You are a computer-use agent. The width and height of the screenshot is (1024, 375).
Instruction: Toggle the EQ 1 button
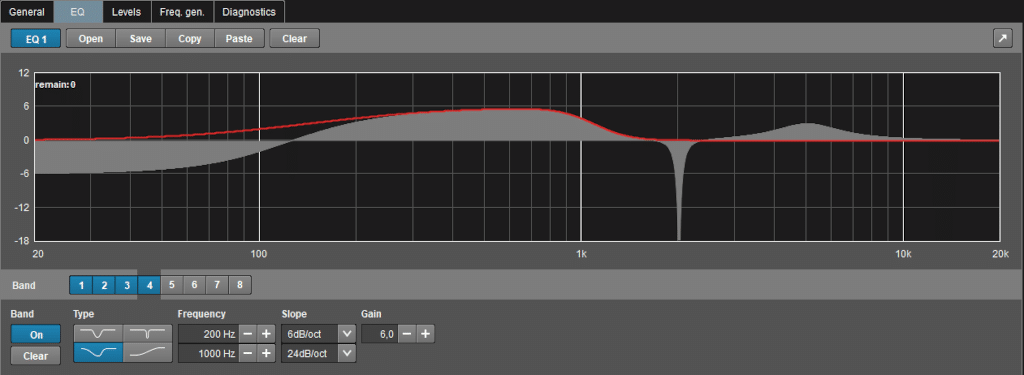pyautogui.click(x=36, y=39)
